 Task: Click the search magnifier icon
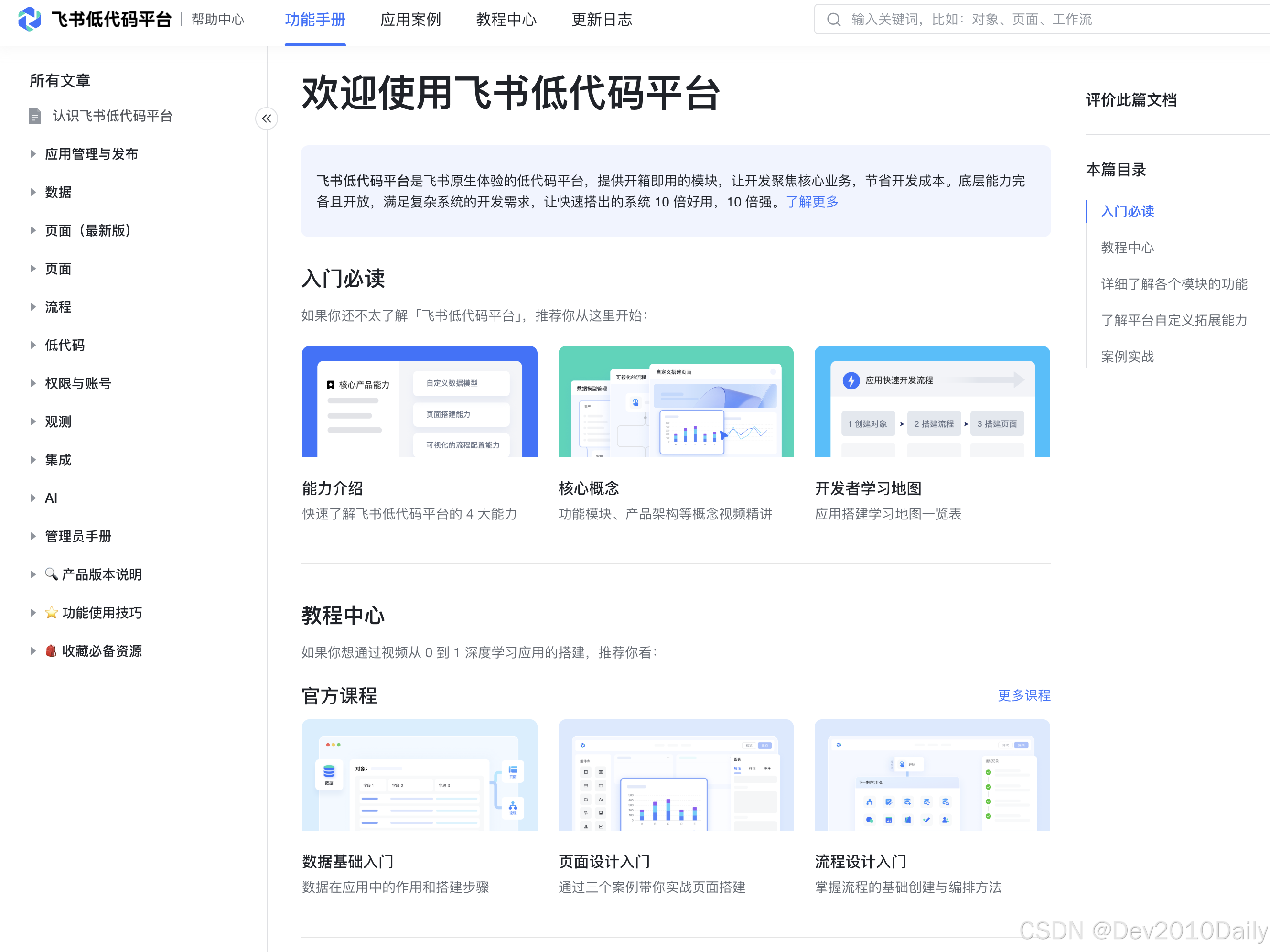[x=833, y=20]
